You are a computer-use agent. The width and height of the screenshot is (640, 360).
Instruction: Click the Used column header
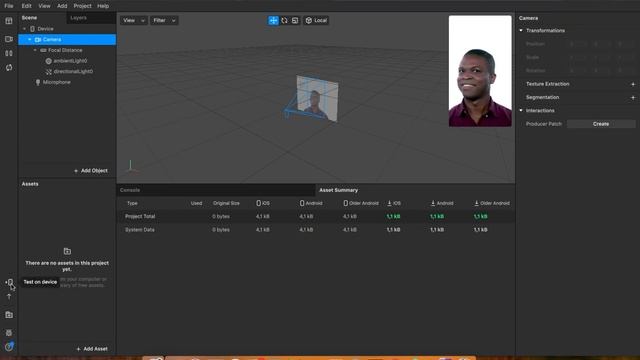click(196, 203)
